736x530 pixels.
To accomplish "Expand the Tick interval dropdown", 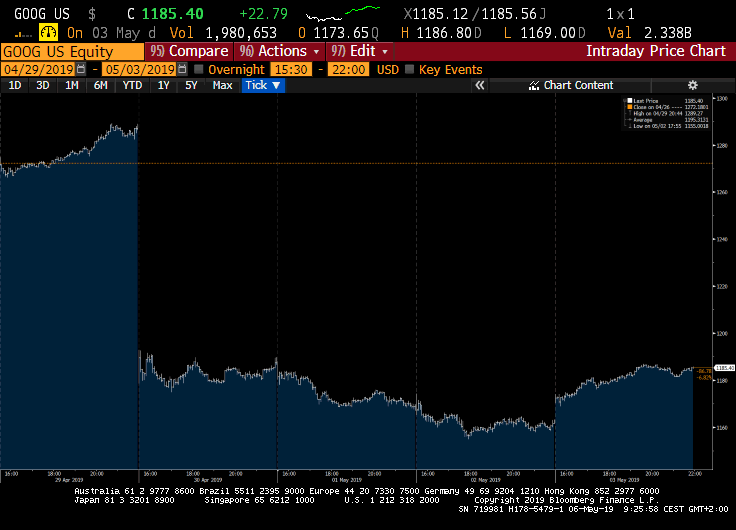I will [x=263, y=85].
